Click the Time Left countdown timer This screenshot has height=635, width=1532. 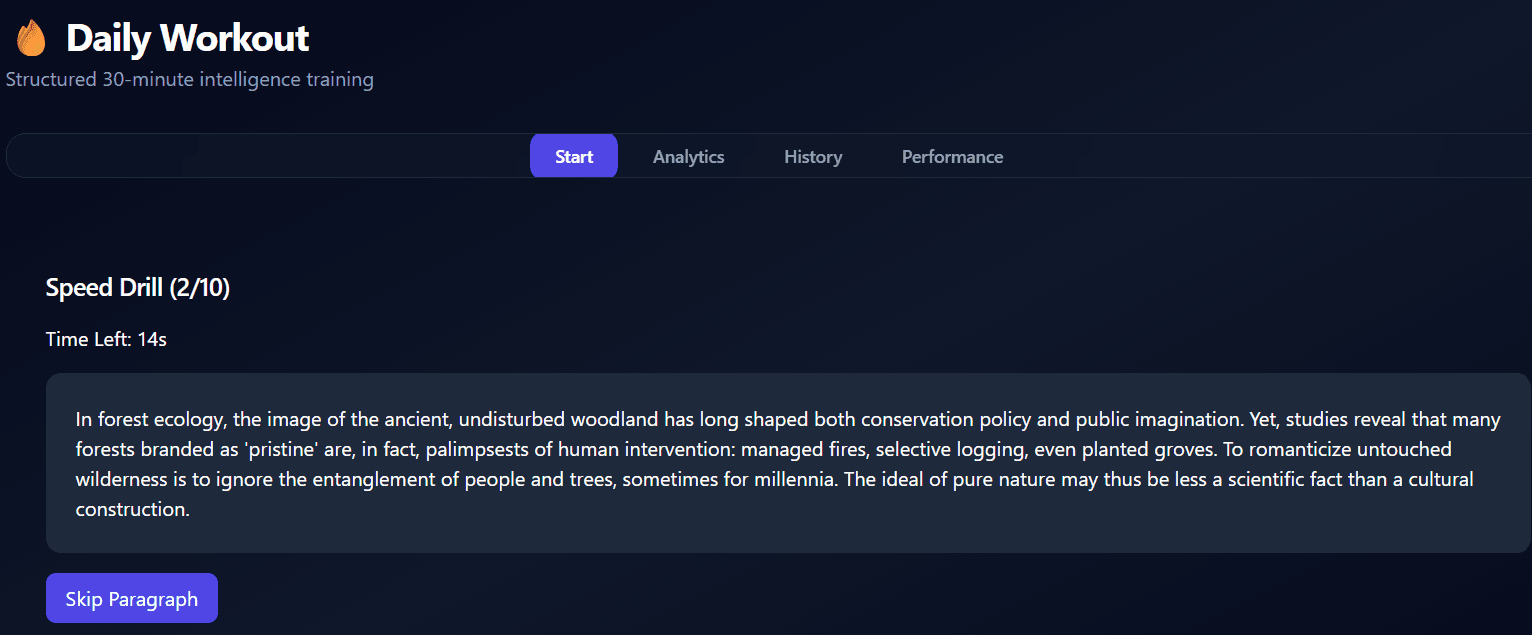[x=106, y=339]
